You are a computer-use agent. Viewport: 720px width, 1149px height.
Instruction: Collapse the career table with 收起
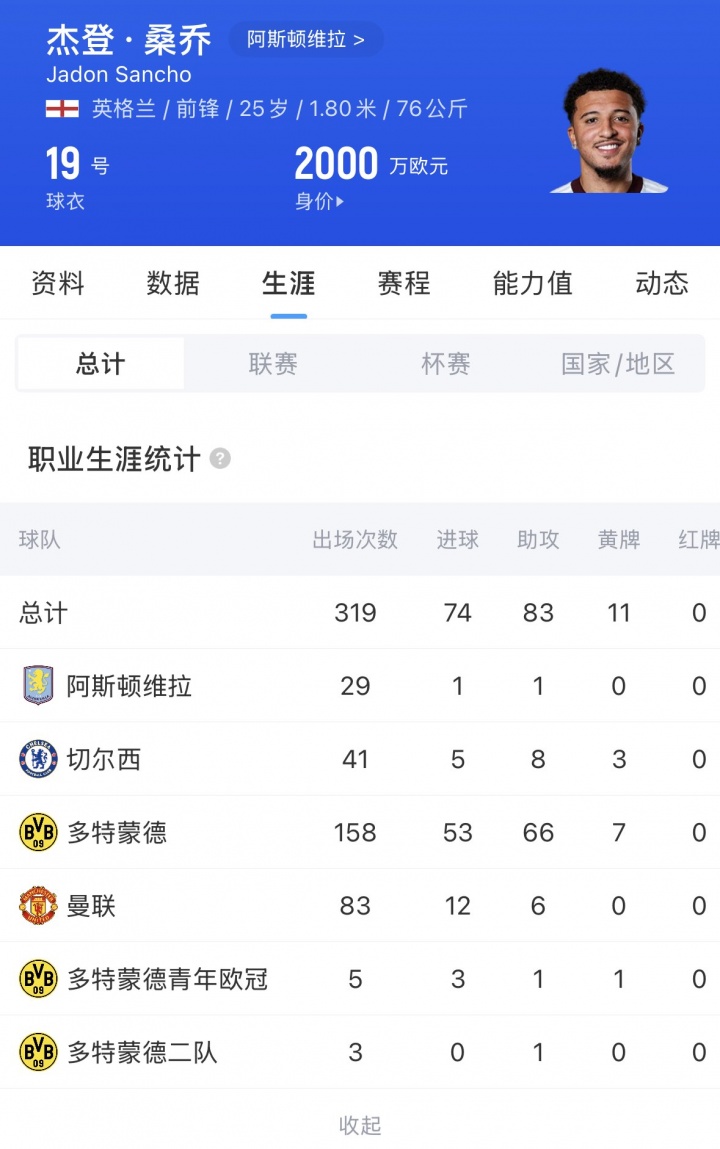pos(360,1125)
